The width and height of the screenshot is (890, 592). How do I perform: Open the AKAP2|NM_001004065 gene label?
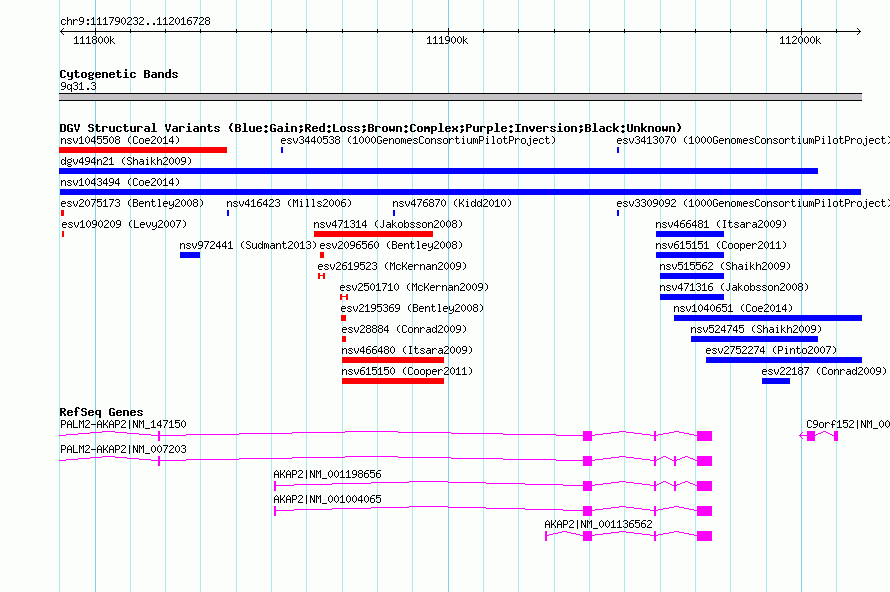pyautogui.click(x=328, y=499)
